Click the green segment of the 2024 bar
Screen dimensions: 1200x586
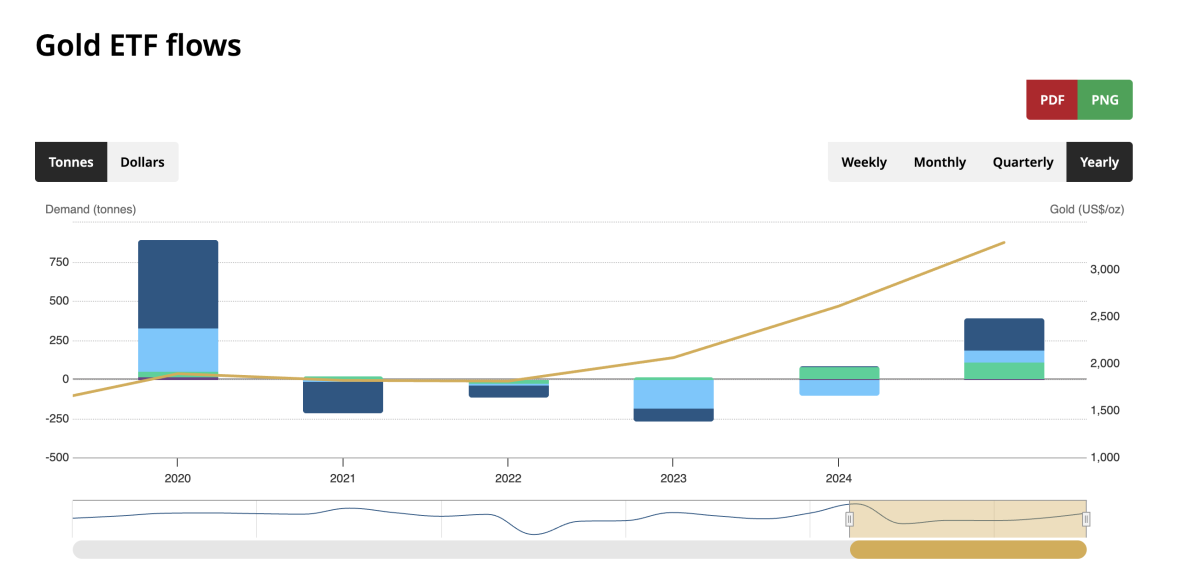point(840,370)
